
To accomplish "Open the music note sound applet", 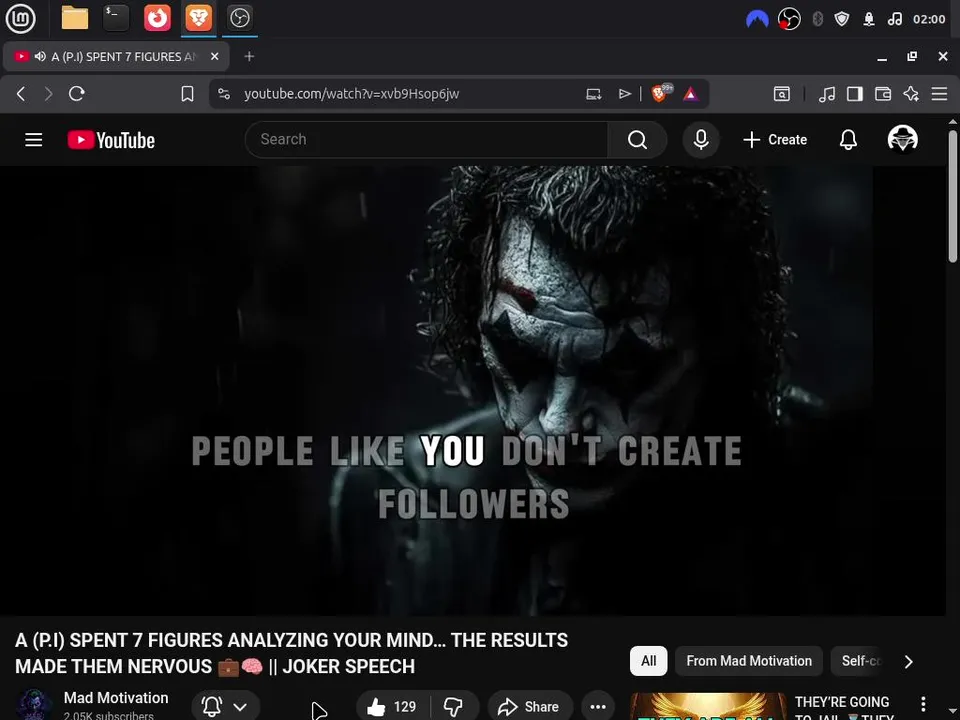I will [x=894, y=19].
